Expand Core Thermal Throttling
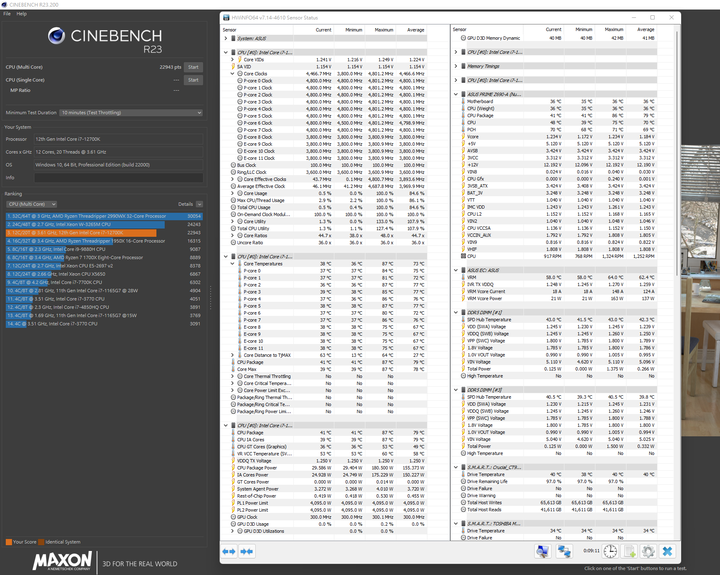The height and width of the screenshot is (575, 720). (x=232, y=376)
